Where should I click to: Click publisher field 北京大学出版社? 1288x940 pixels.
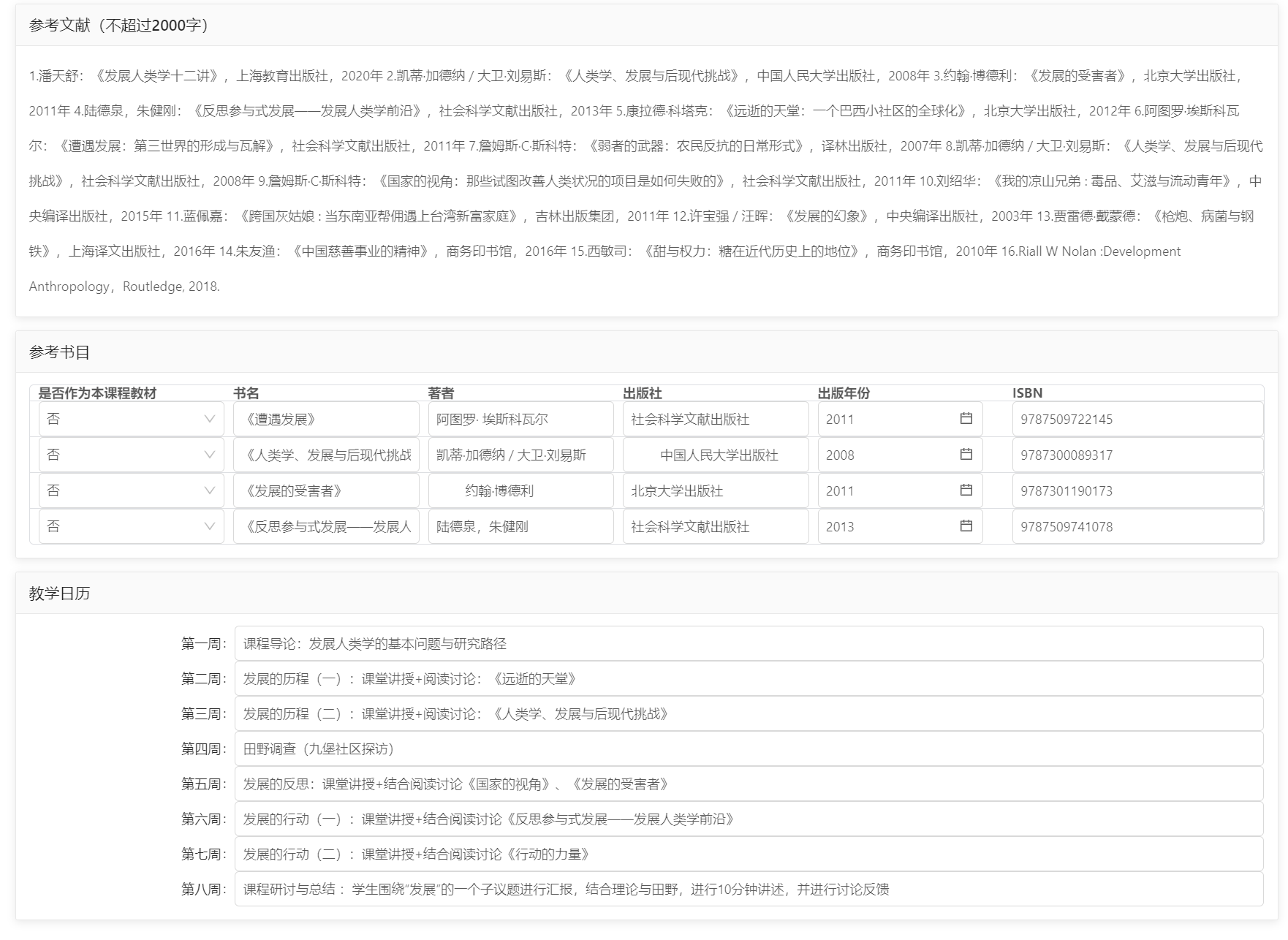point(716,490)
